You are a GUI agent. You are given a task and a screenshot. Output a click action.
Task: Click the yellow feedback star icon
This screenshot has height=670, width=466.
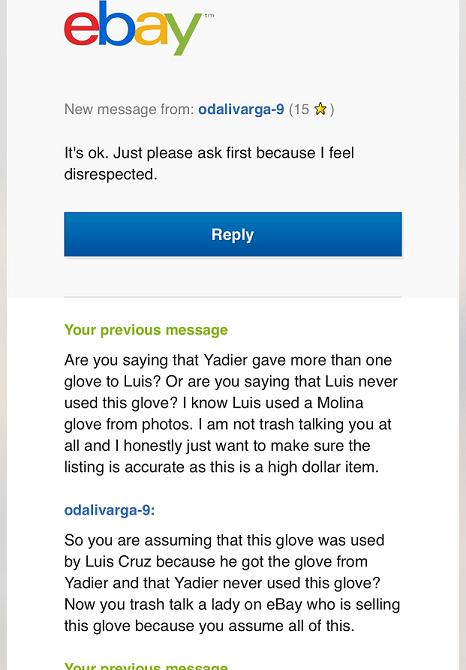(x=320, y=109)
